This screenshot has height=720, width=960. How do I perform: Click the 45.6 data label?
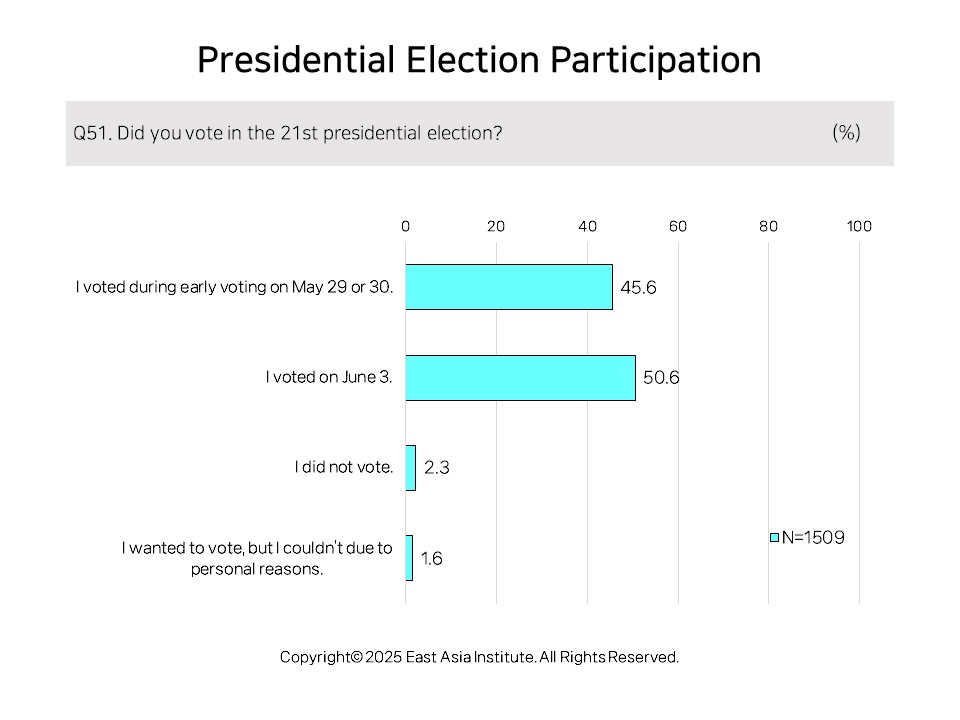(638, 288)
